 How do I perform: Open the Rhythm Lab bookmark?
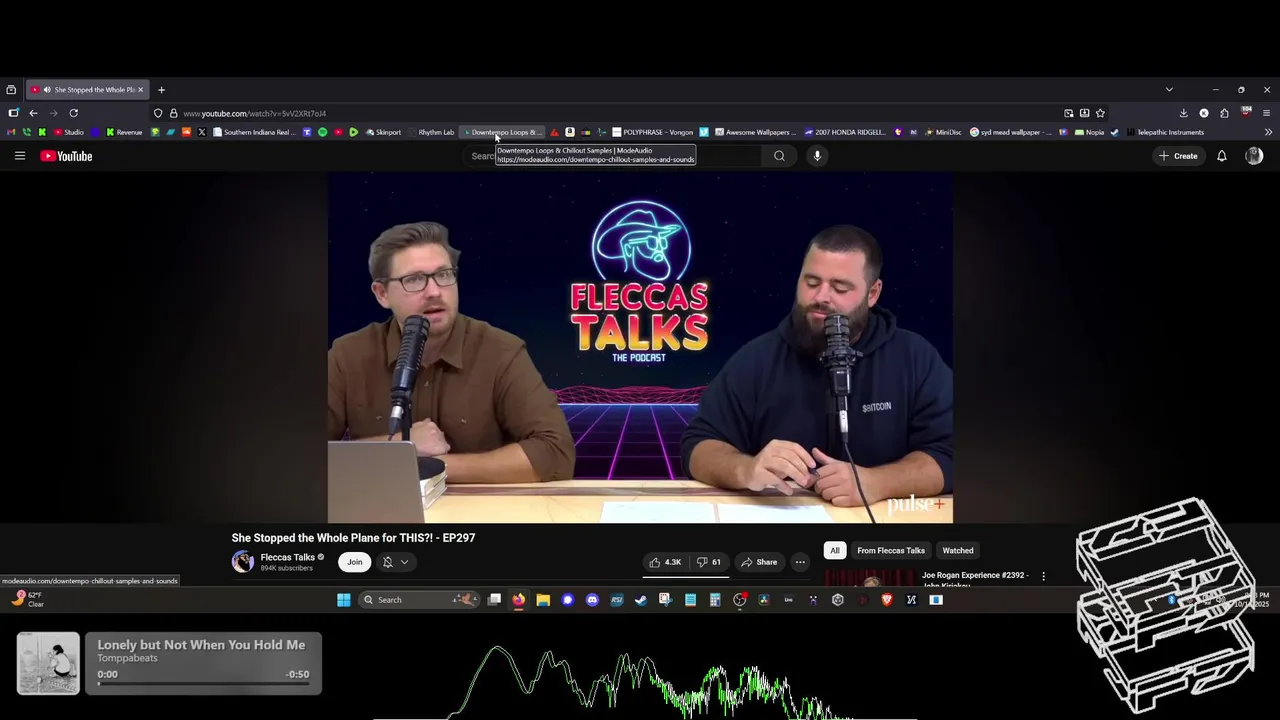point(431,132)
